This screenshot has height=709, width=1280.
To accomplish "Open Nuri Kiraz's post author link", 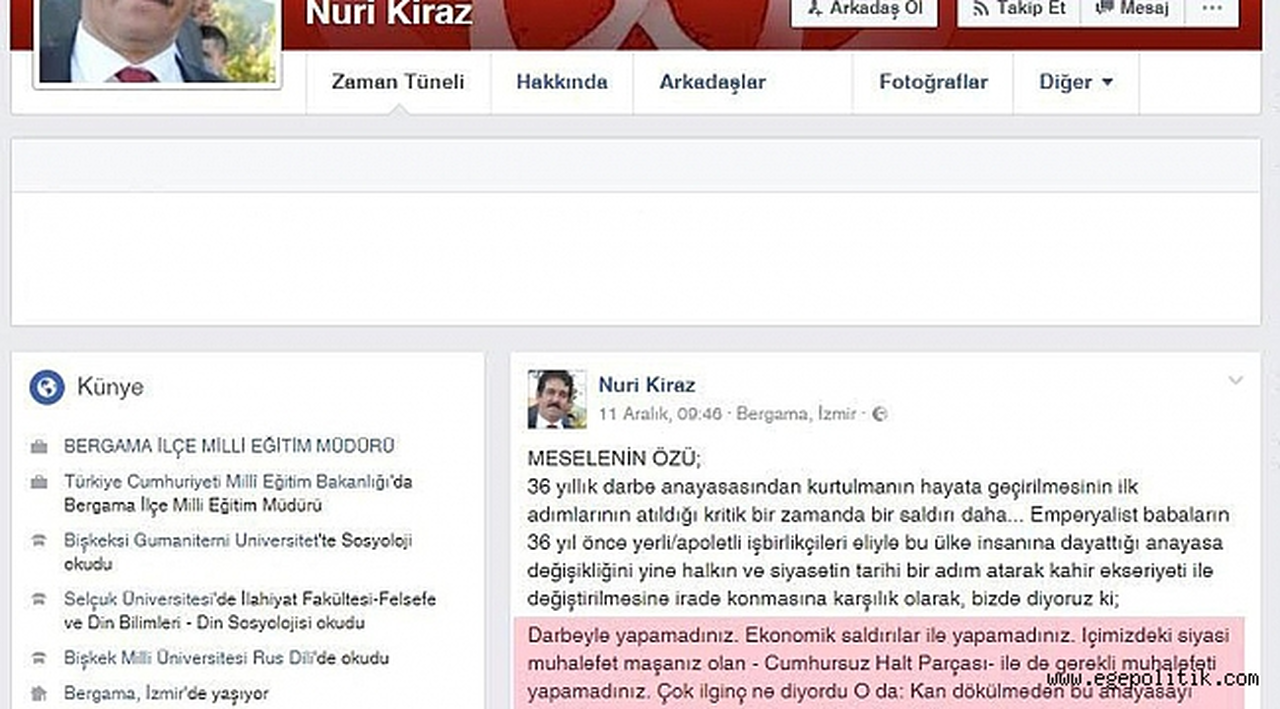I will point(647,385).
